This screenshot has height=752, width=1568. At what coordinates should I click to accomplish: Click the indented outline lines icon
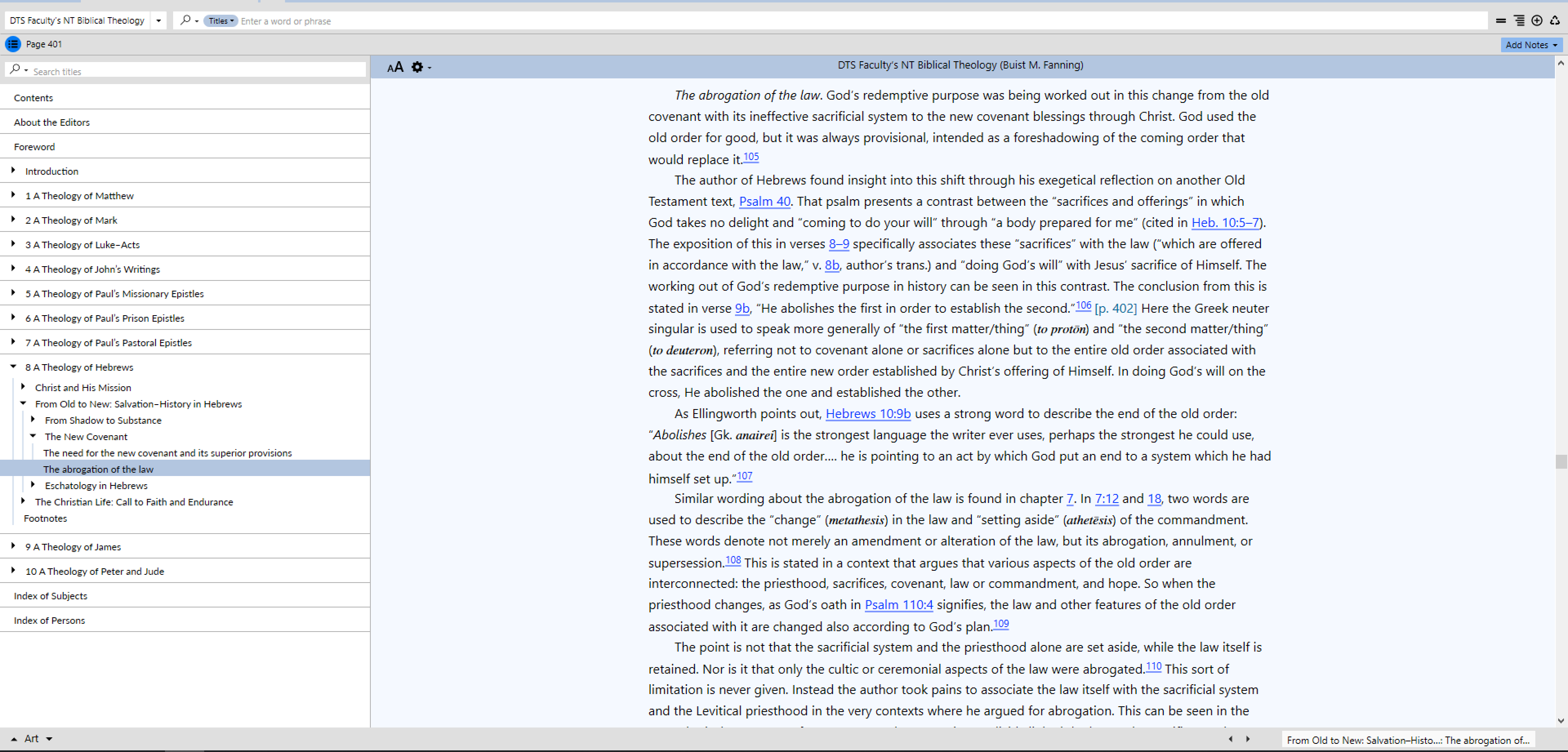[1519, 21]
